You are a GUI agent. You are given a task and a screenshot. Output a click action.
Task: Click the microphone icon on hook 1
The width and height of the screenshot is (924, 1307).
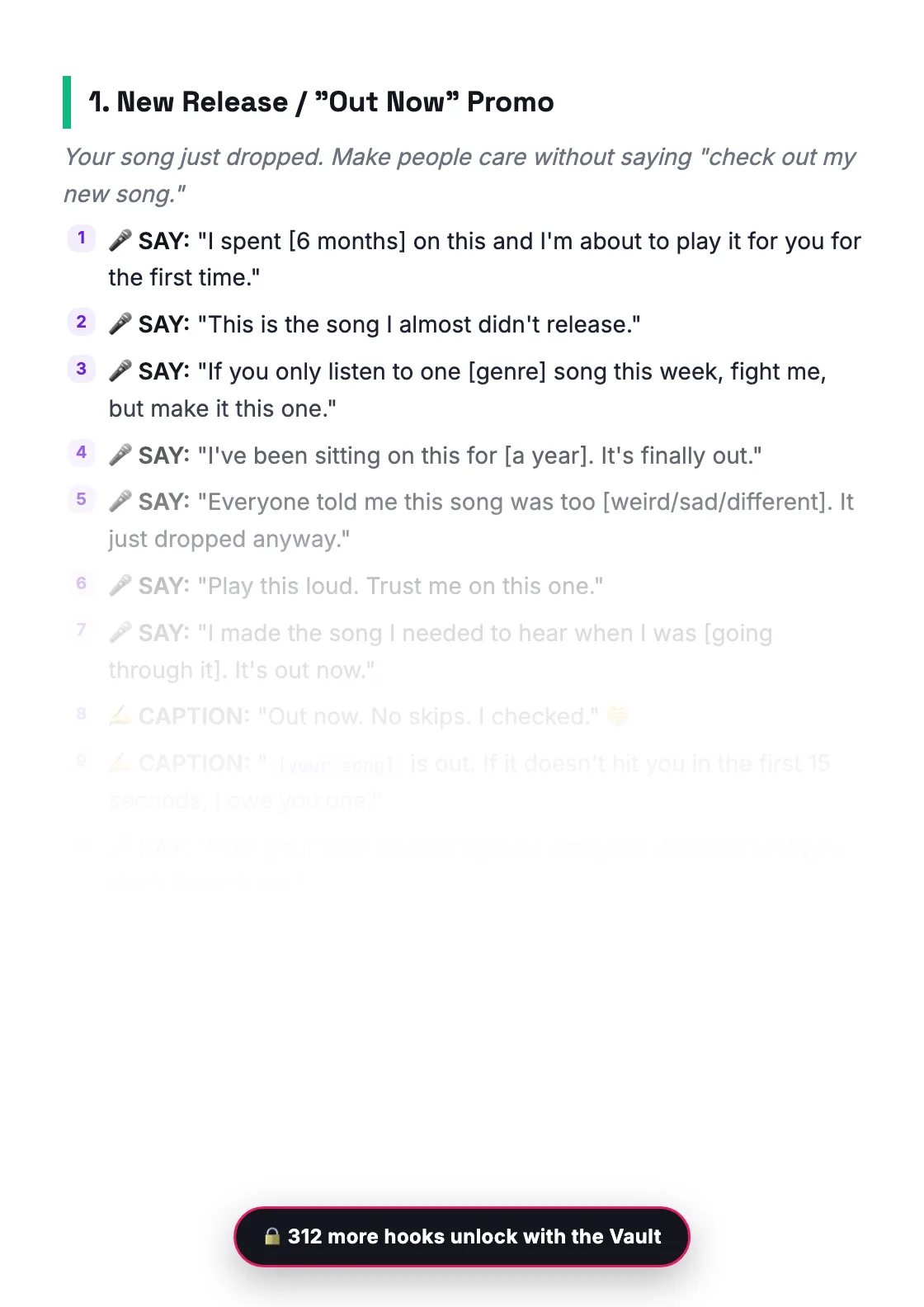point(120,241)
